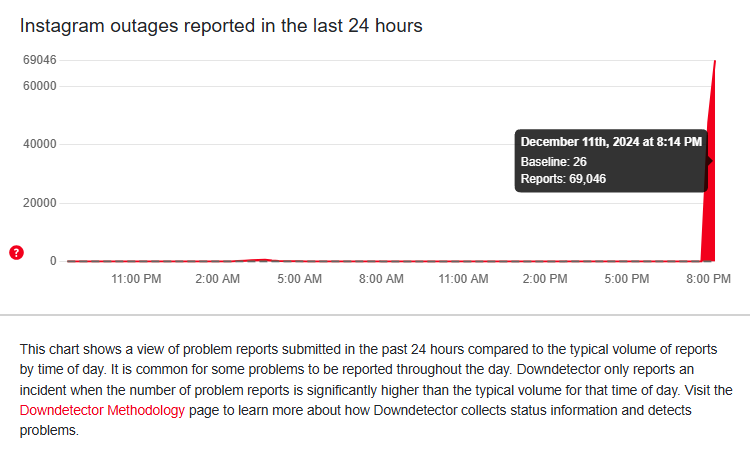
Task: Select the 11:00 PM axis label
Action: tap(136, 279)
